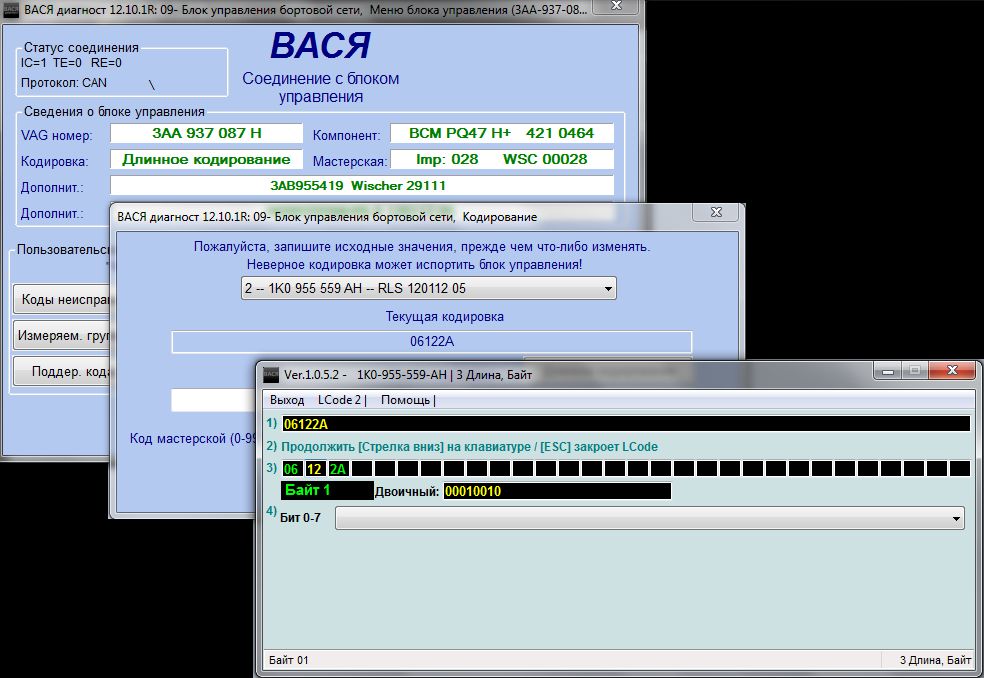Click the Компонент value BCM PQ47 H+
The height and width of the screenshot is (678, 984).
(501, 133)
